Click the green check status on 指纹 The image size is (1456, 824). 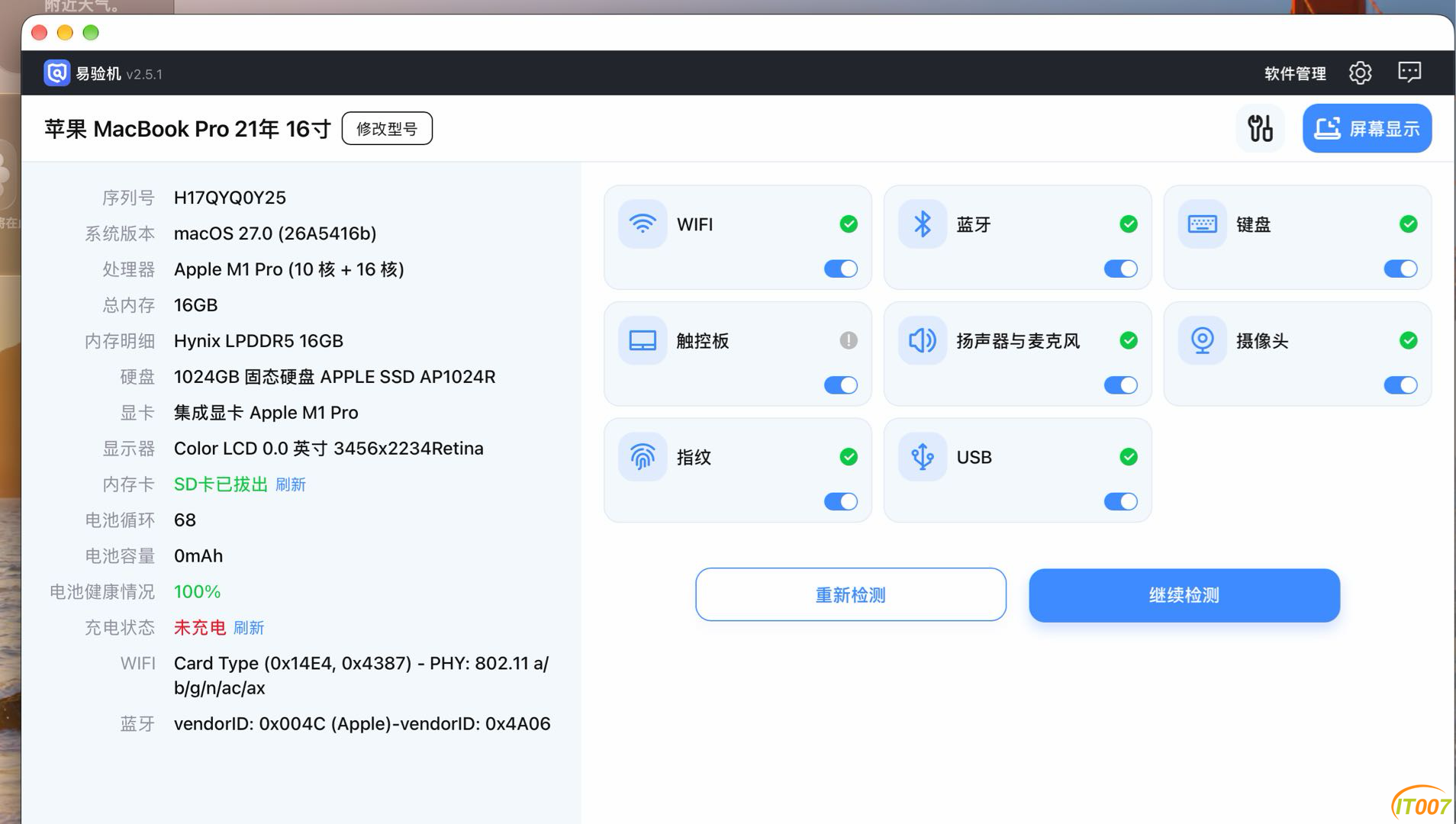click(849, 456)
